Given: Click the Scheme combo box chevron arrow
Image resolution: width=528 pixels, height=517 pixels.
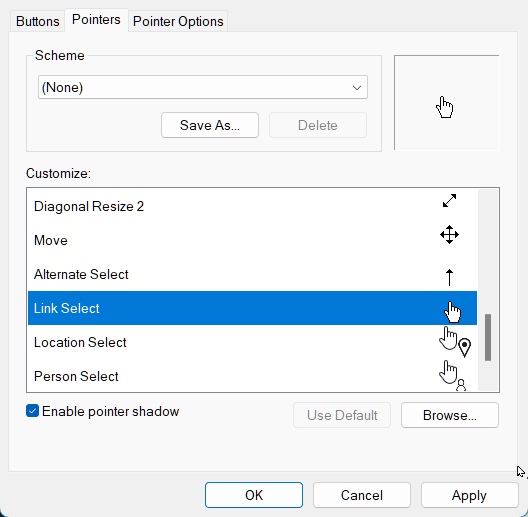Looking at the screenshot, I should point(357,88).
